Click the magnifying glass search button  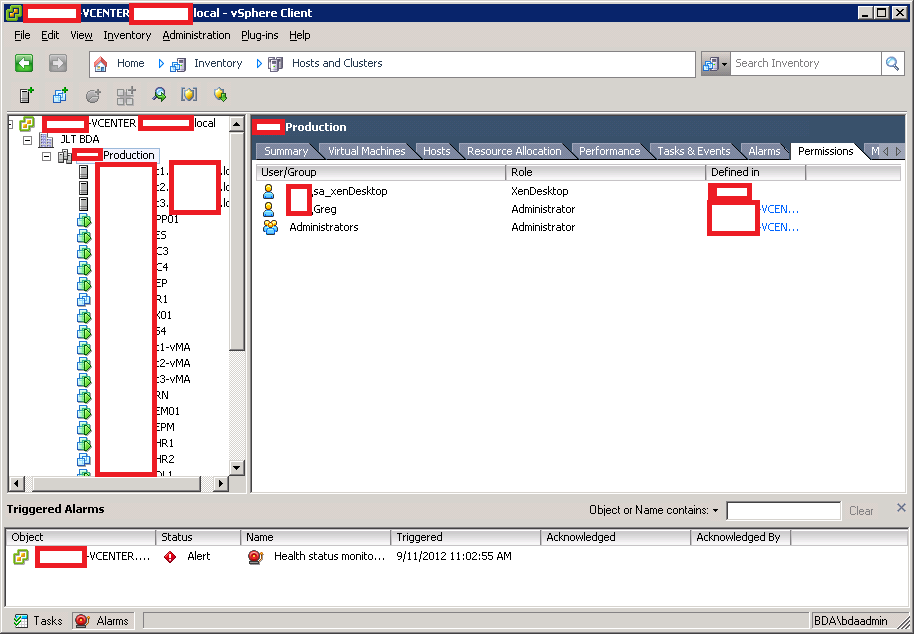point(892,64)
